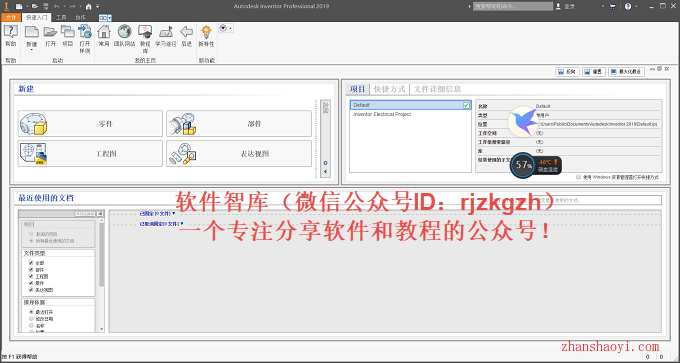This screenshot has width=680, height=363.
Task: Click the quick access Home icon
Action: [88, 6]
